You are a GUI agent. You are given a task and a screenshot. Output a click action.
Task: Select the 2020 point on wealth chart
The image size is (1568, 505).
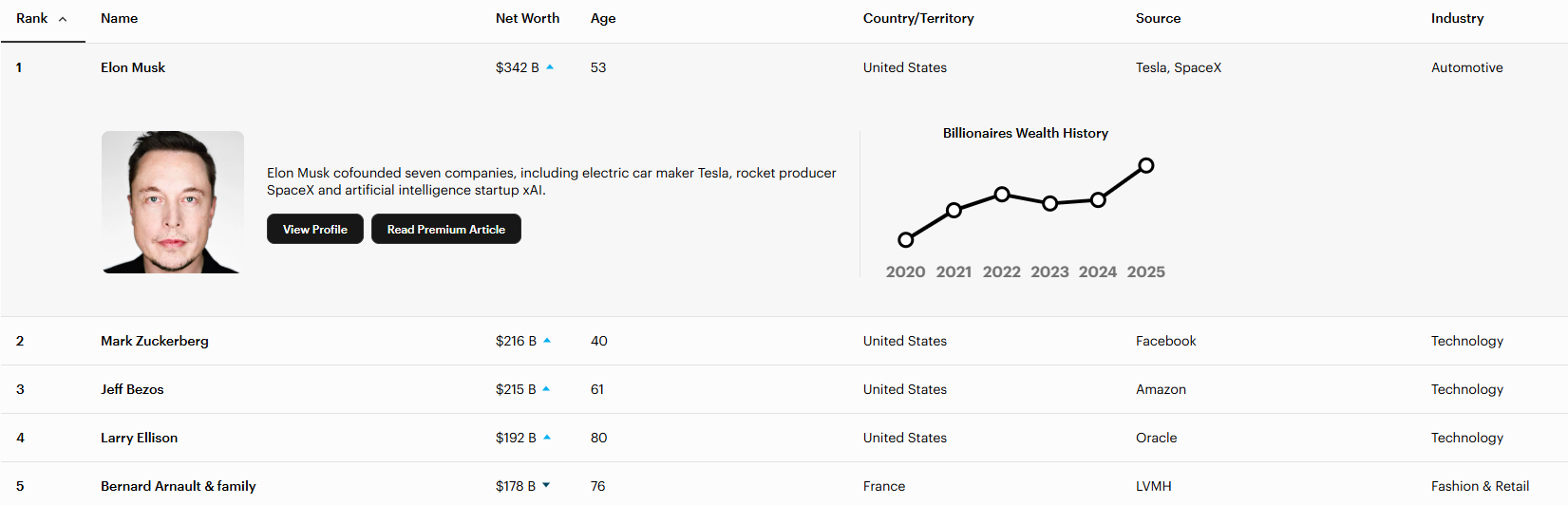[906, 239]
